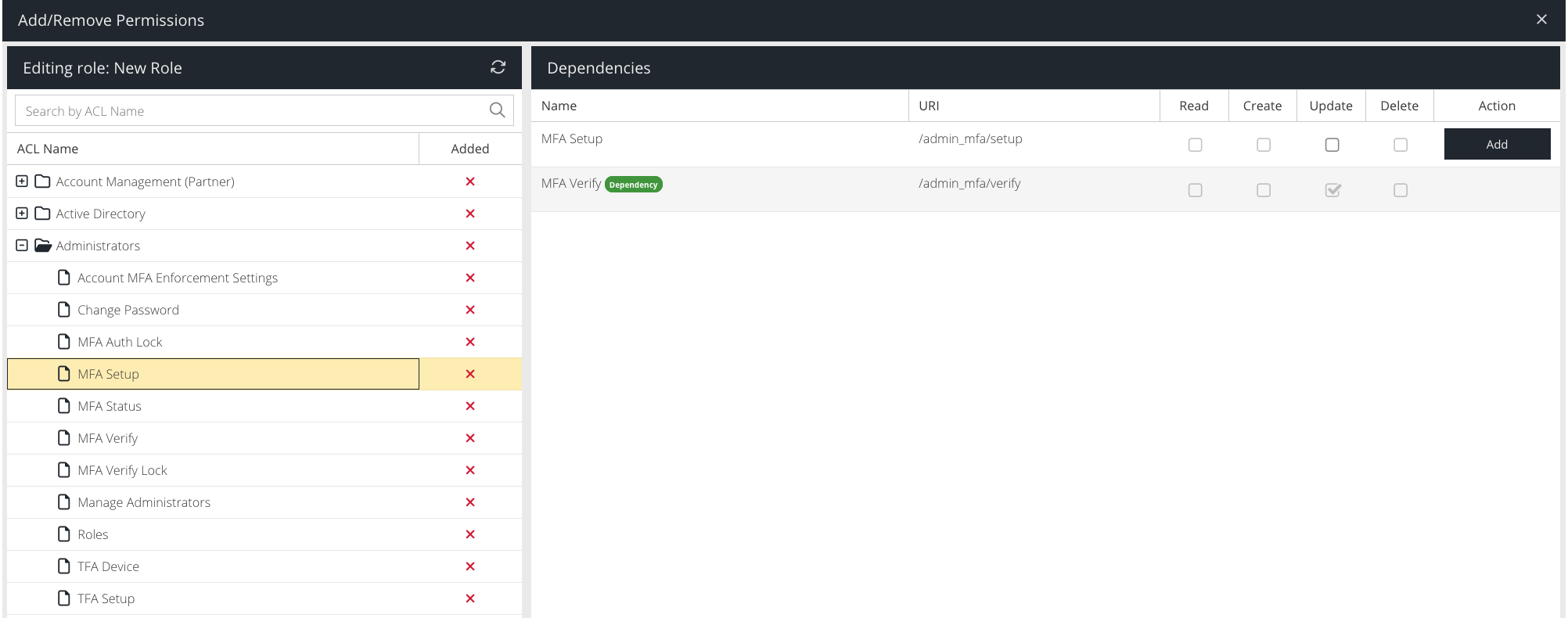Select MFA Verify in the ACL tree
The height and width of the screenshot is (618, 1568).
107,438
